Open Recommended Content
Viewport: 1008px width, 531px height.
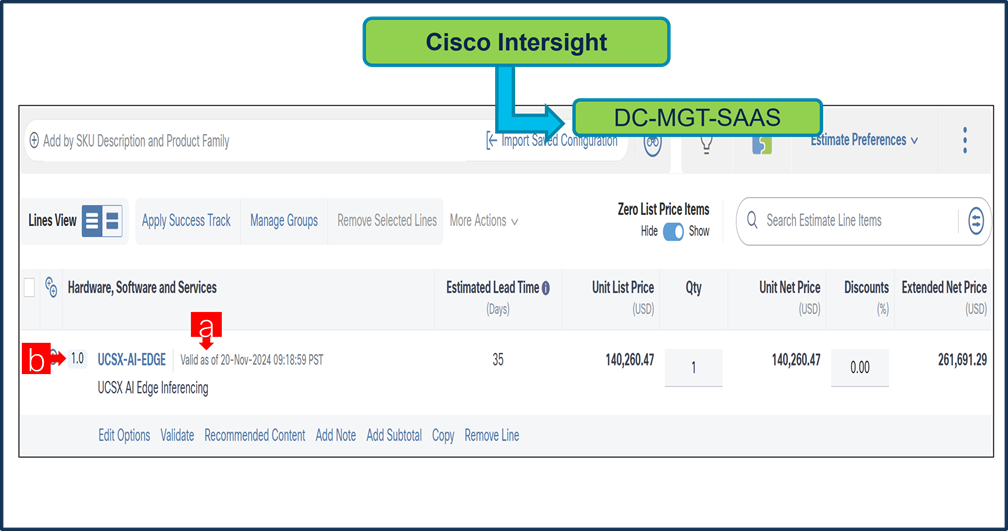[x=255, y=435]
